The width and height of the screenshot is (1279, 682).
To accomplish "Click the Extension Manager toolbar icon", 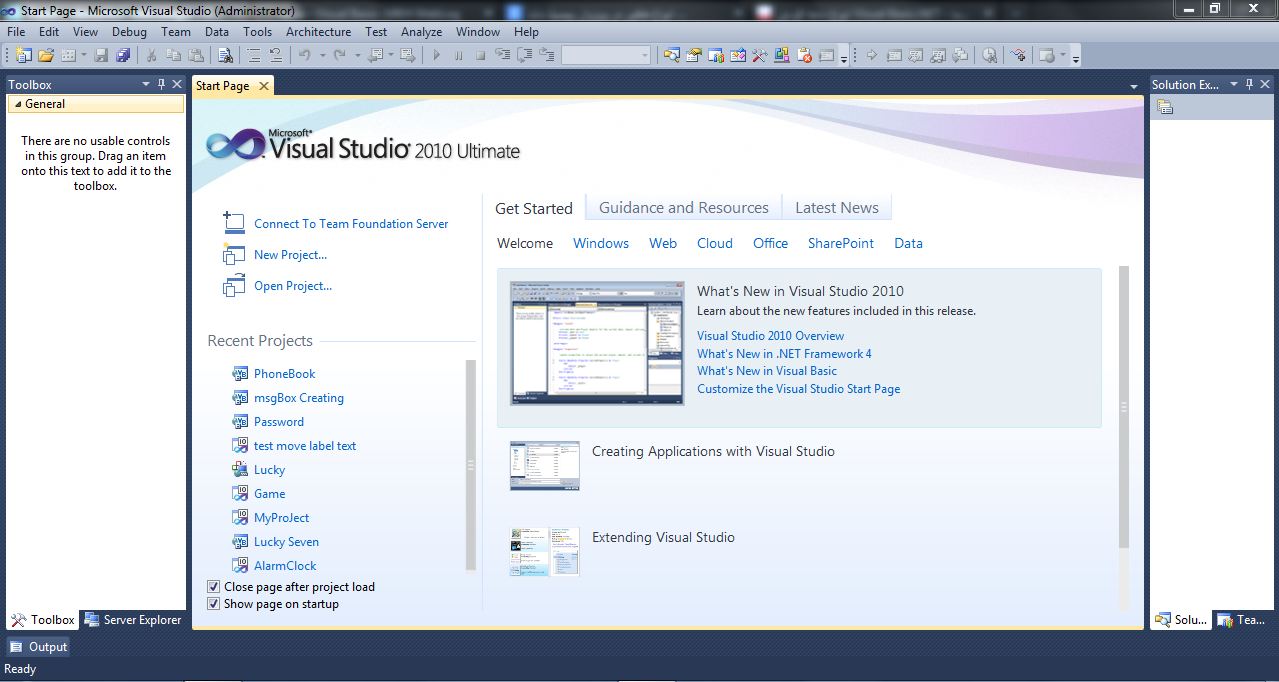I will 781,55.
